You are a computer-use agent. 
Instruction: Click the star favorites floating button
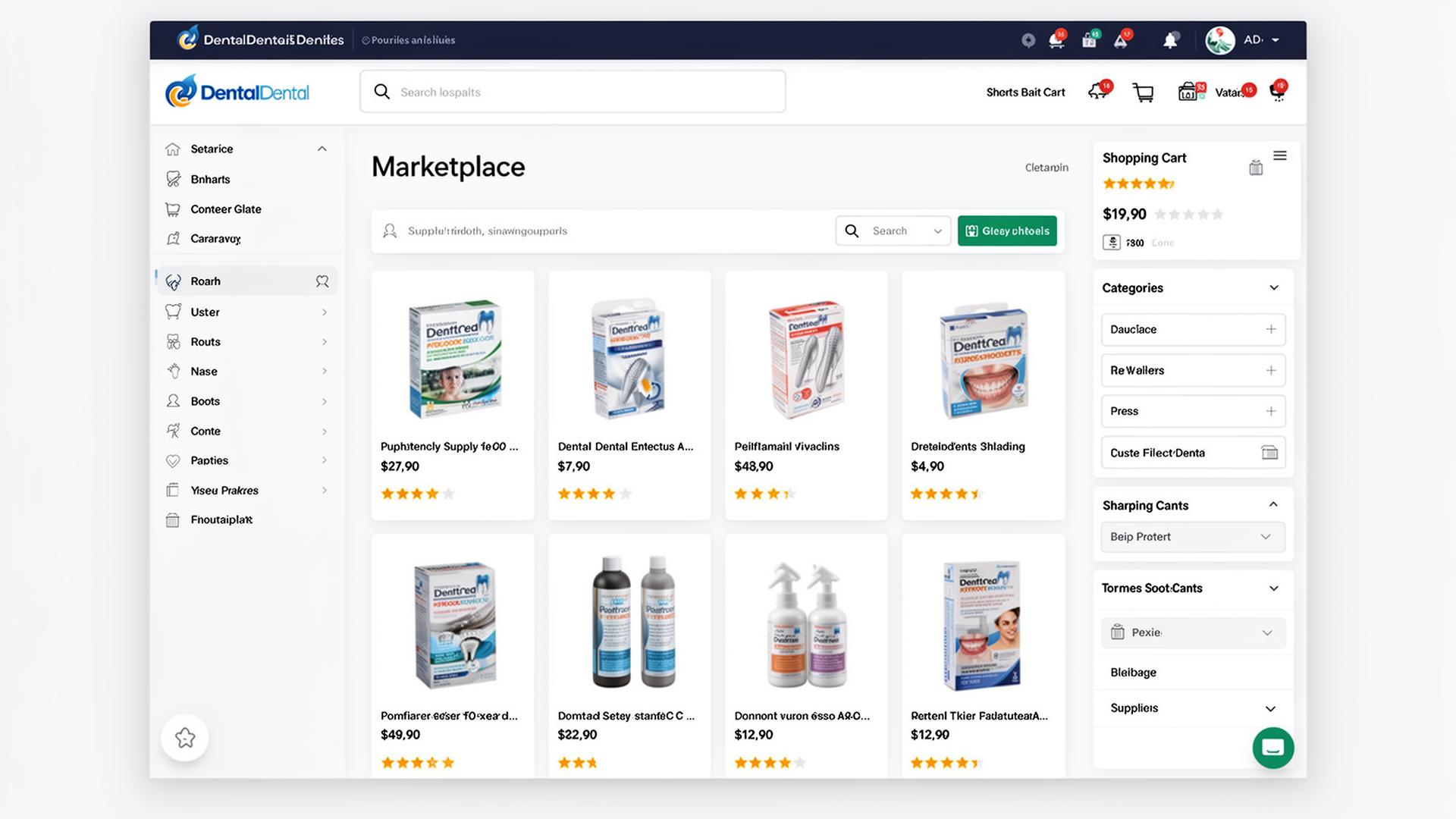[x=185, y=737]
